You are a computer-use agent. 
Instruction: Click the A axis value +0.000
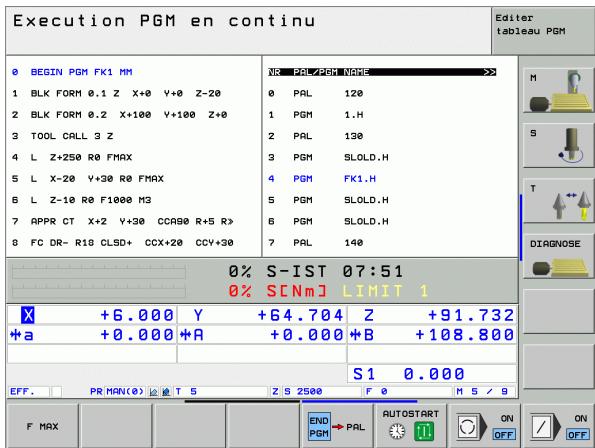point(307,335)
